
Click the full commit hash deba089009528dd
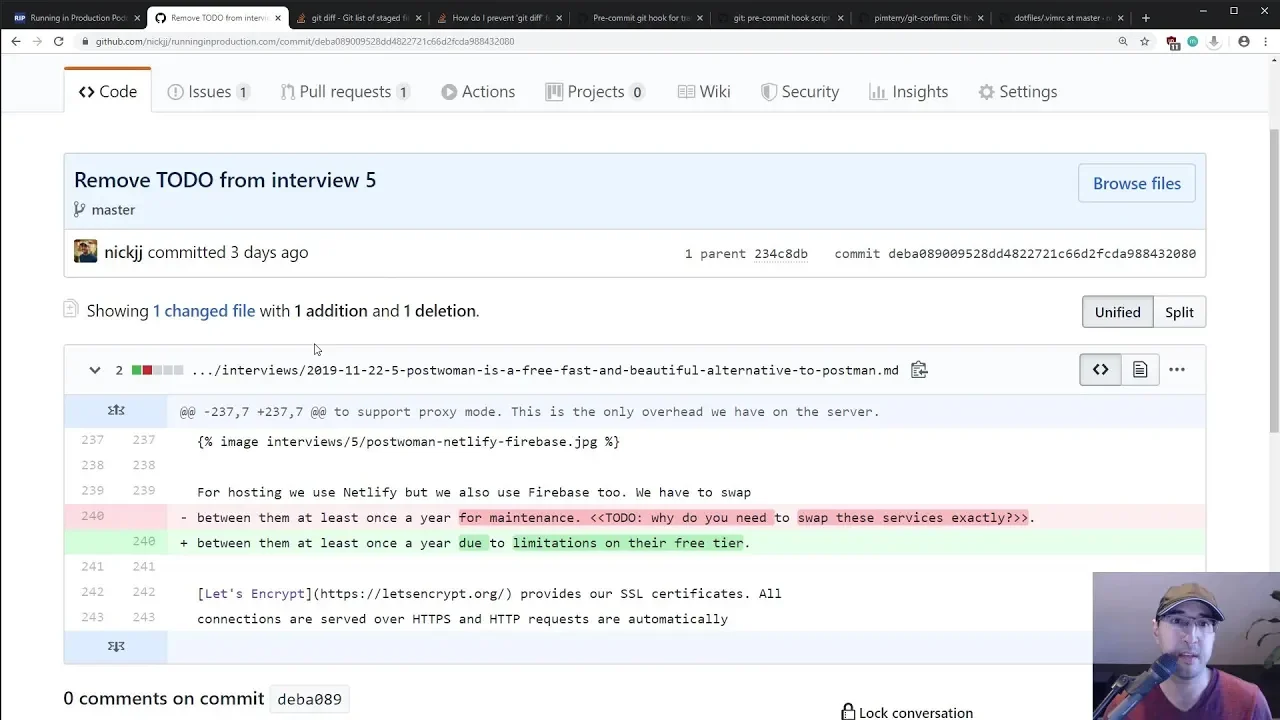coord(1042,254)
